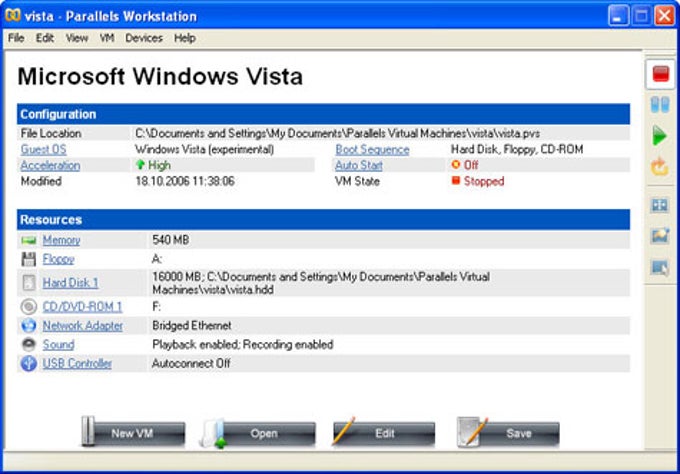Click the orange Auto Start Off indicator icon

click(455, 165)
